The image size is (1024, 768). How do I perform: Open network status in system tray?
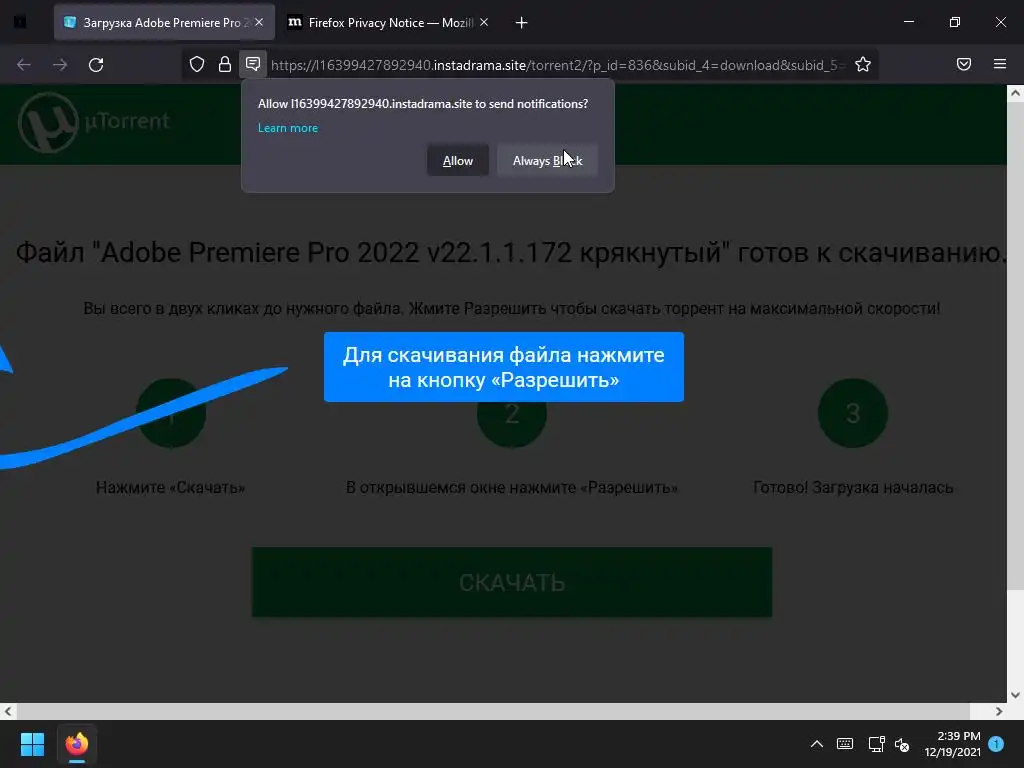click(876, 744)
